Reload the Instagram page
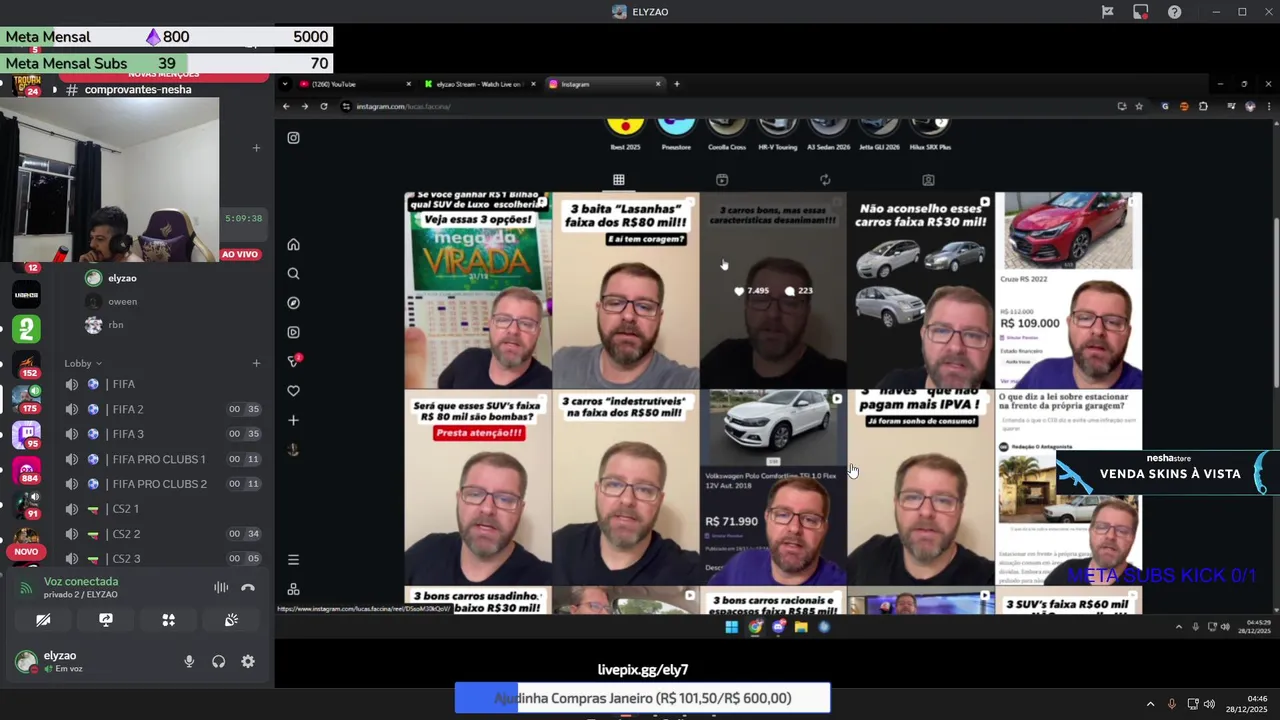1280x720 pixels. 324,106
